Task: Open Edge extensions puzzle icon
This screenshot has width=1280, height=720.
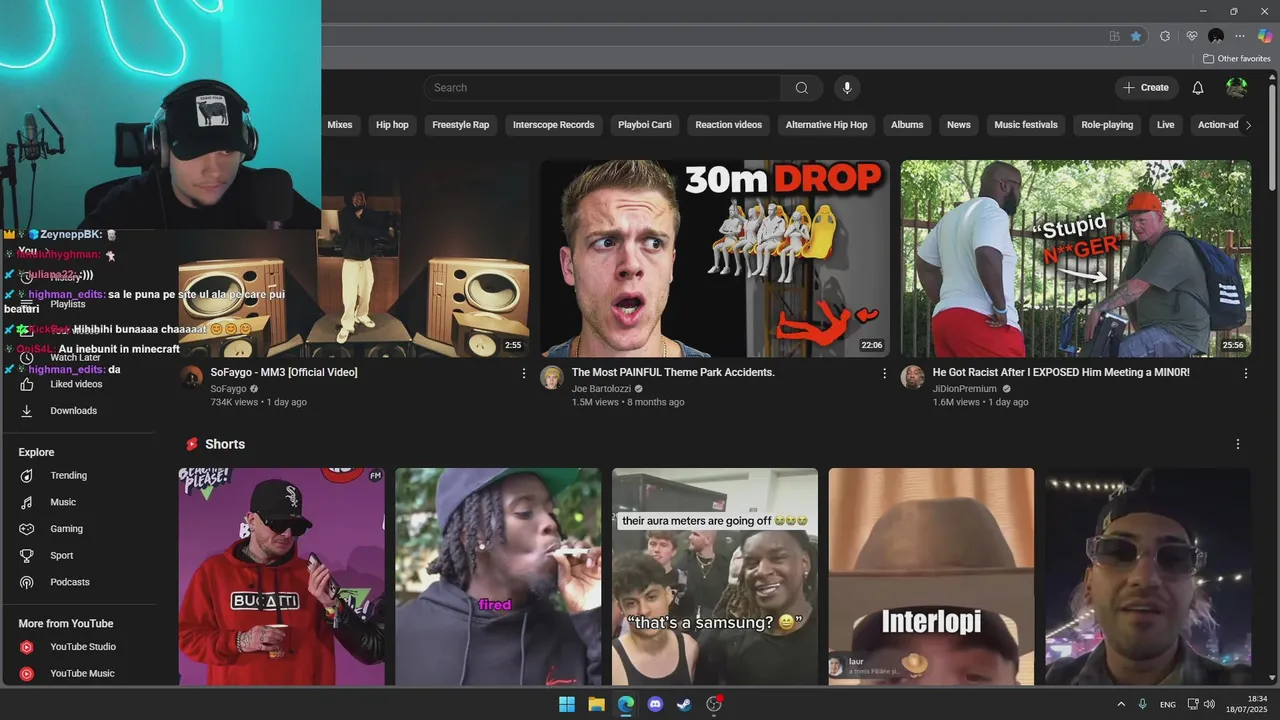Action: pos(1165,36)
